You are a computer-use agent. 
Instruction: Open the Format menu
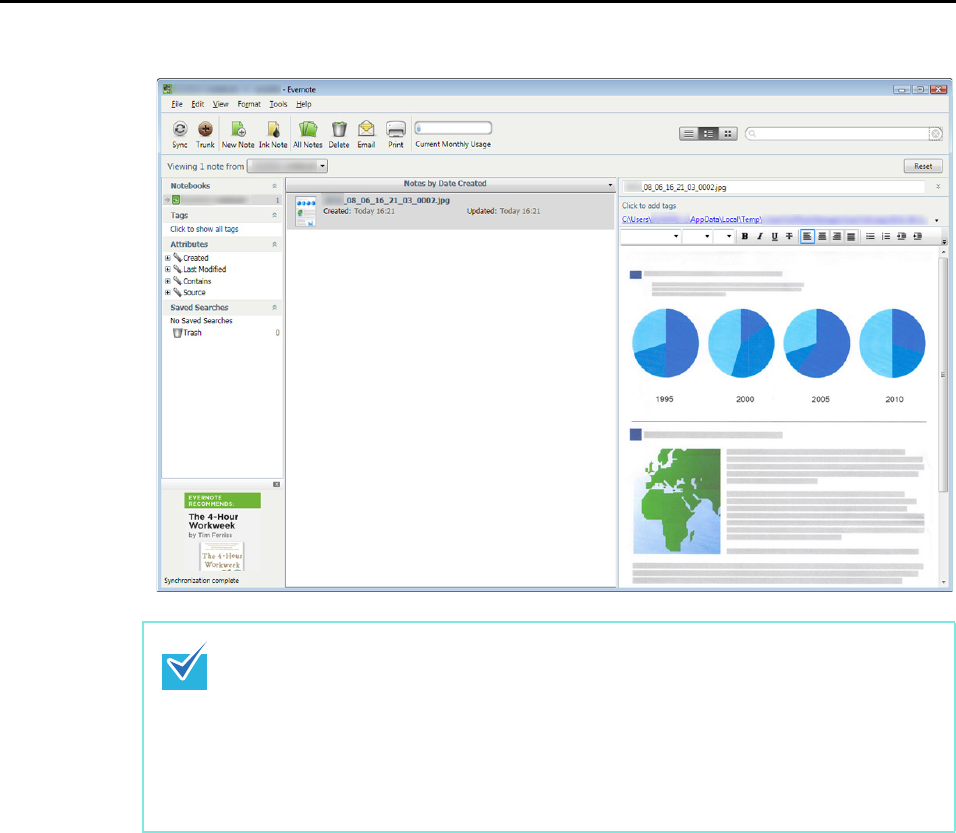[249, 104]
